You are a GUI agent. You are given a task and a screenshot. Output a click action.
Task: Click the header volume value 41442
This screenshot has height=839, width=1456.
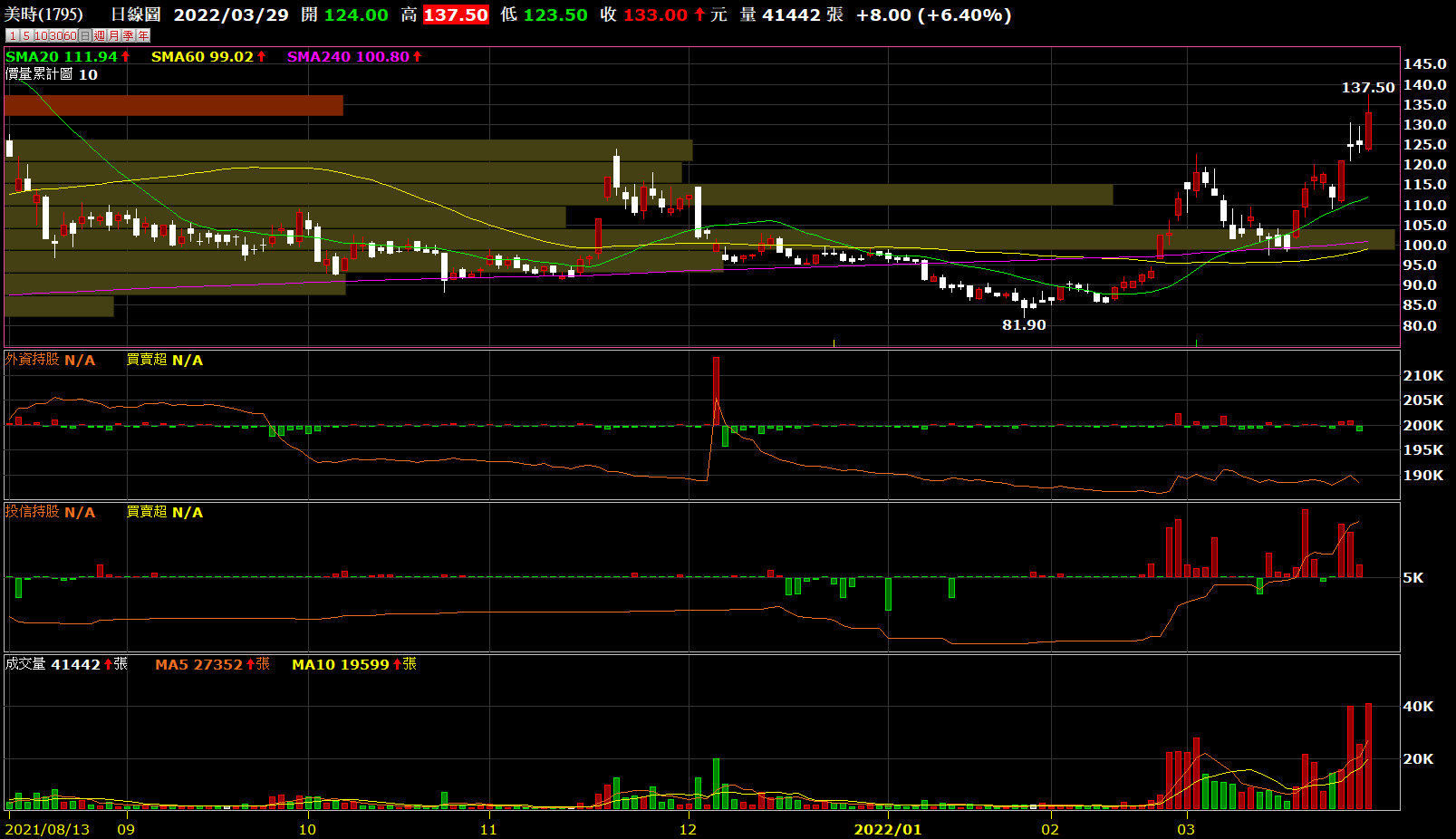[791, 14]
